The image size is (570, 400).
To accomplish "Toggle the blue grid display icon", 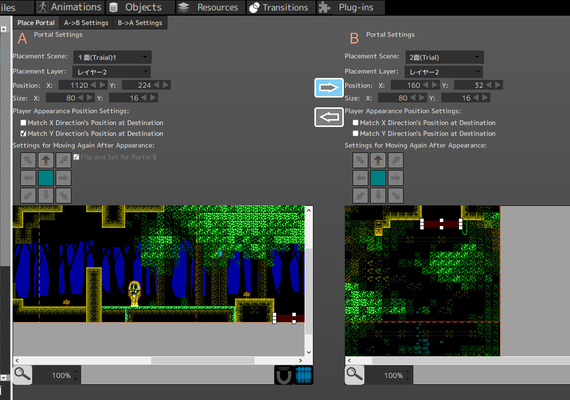I will (x=304, y=375).
